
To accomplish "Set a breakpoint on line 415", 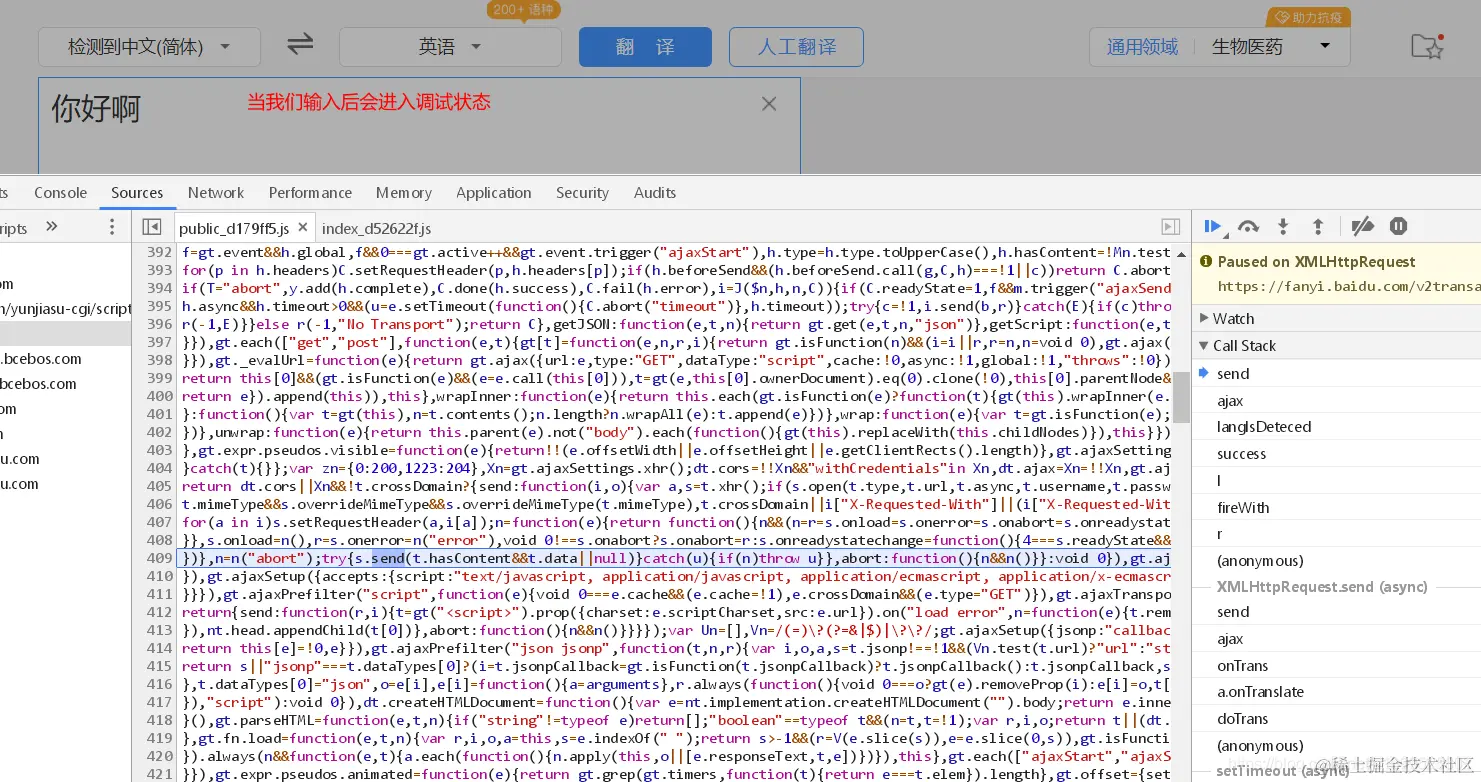I will click(158, 666).
